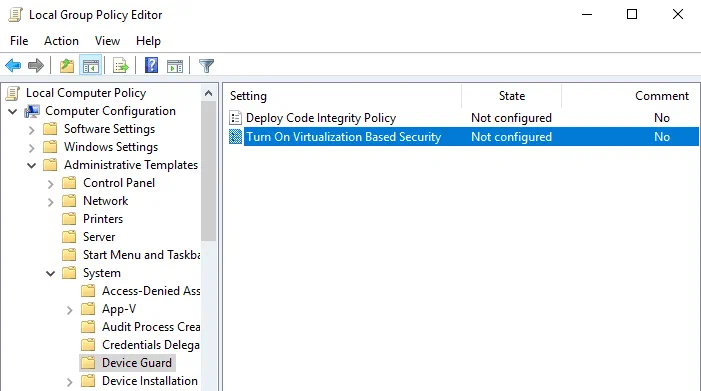Screen dimensions: 701x391
Task: Go up one level with folder icon
Action: click(x=67, y=66)
